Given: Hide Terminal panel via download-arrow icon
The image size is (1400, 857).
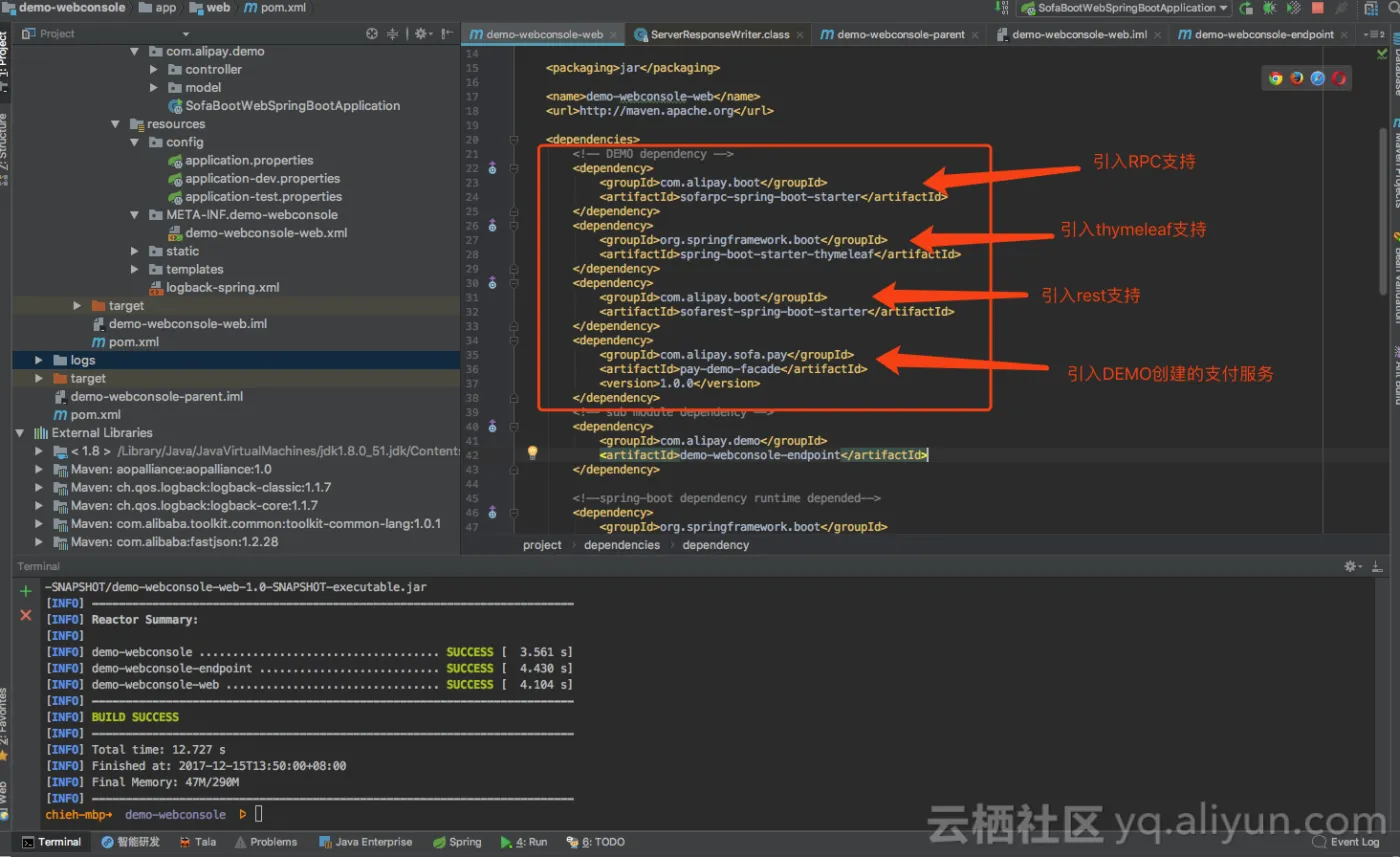Looking at the screenshot, I should [1377, 566].
